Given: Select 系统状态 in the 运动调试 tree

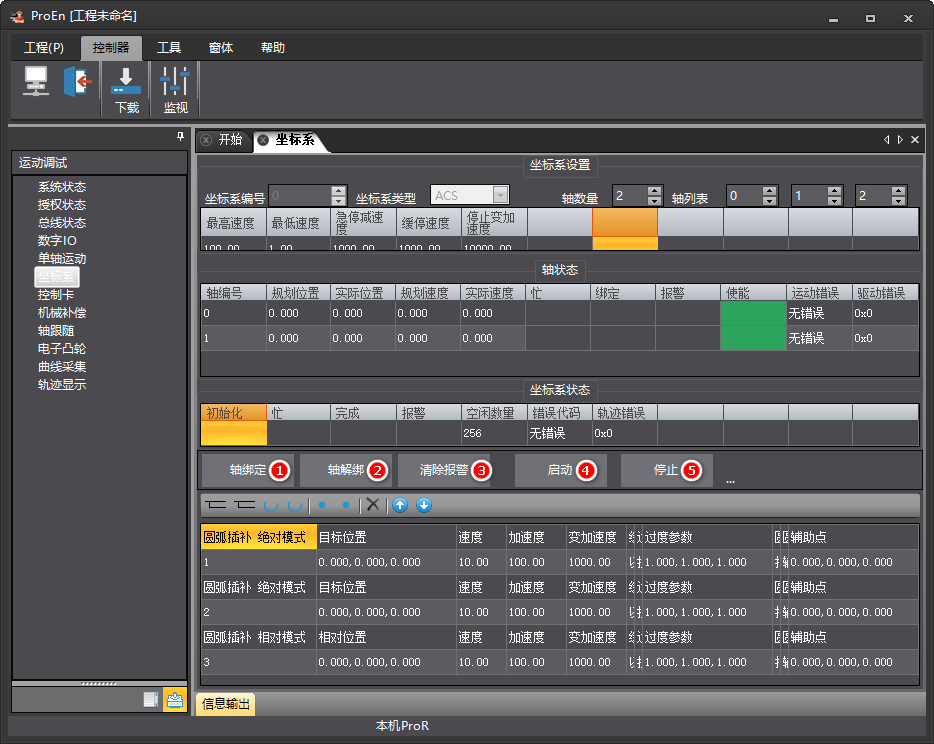Looking at the screenshot, I should coord(61,186).
